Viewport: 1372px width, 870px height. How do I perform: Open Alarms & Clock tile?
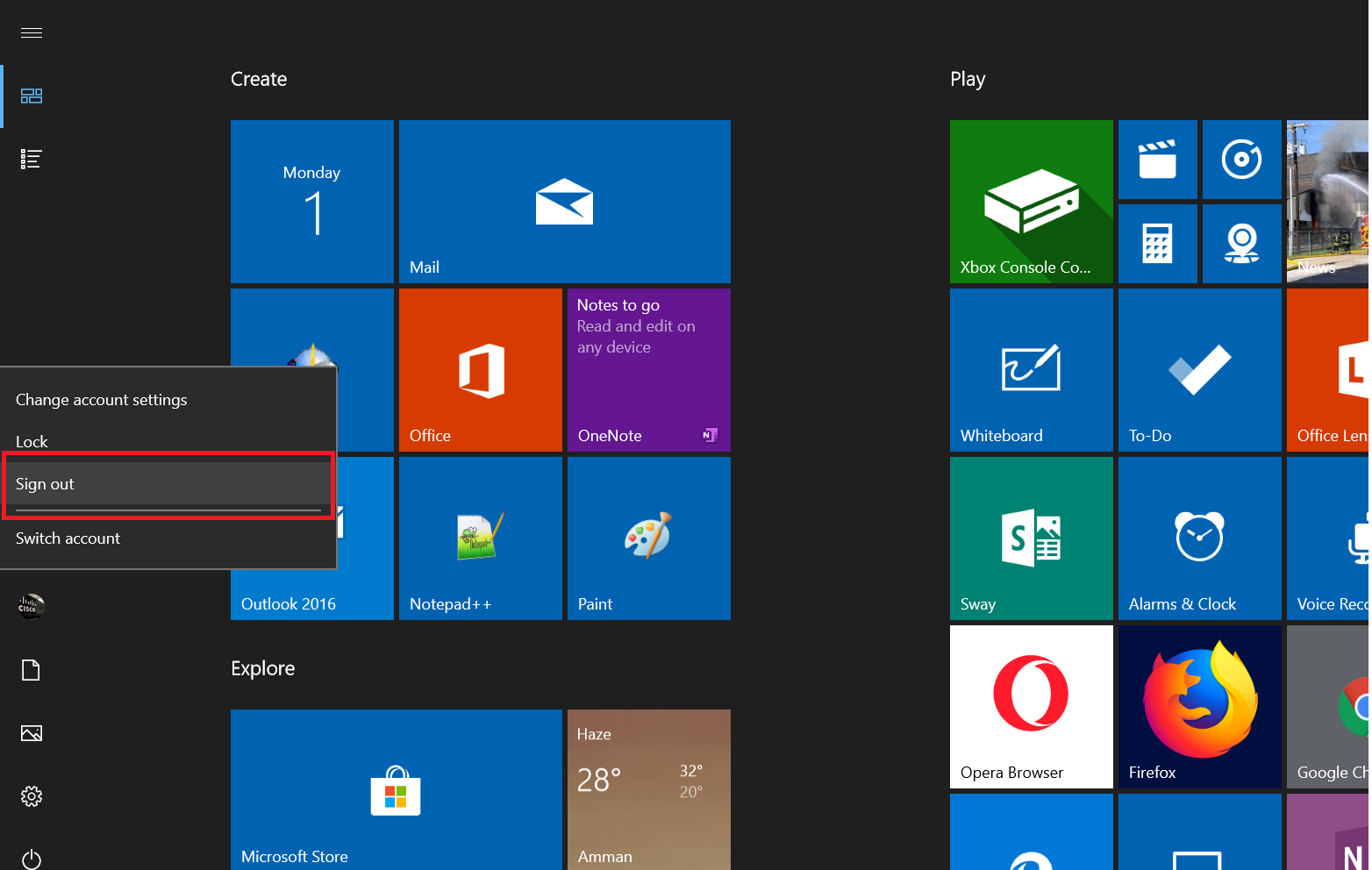point(1200,538)
